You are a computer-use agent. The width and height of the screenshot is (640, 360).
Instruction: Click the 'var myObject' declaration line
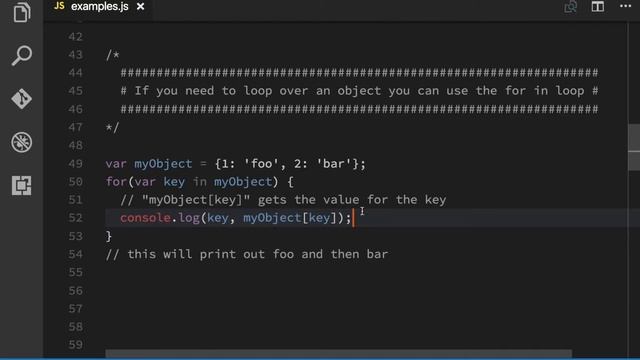(x=236, y=164)
